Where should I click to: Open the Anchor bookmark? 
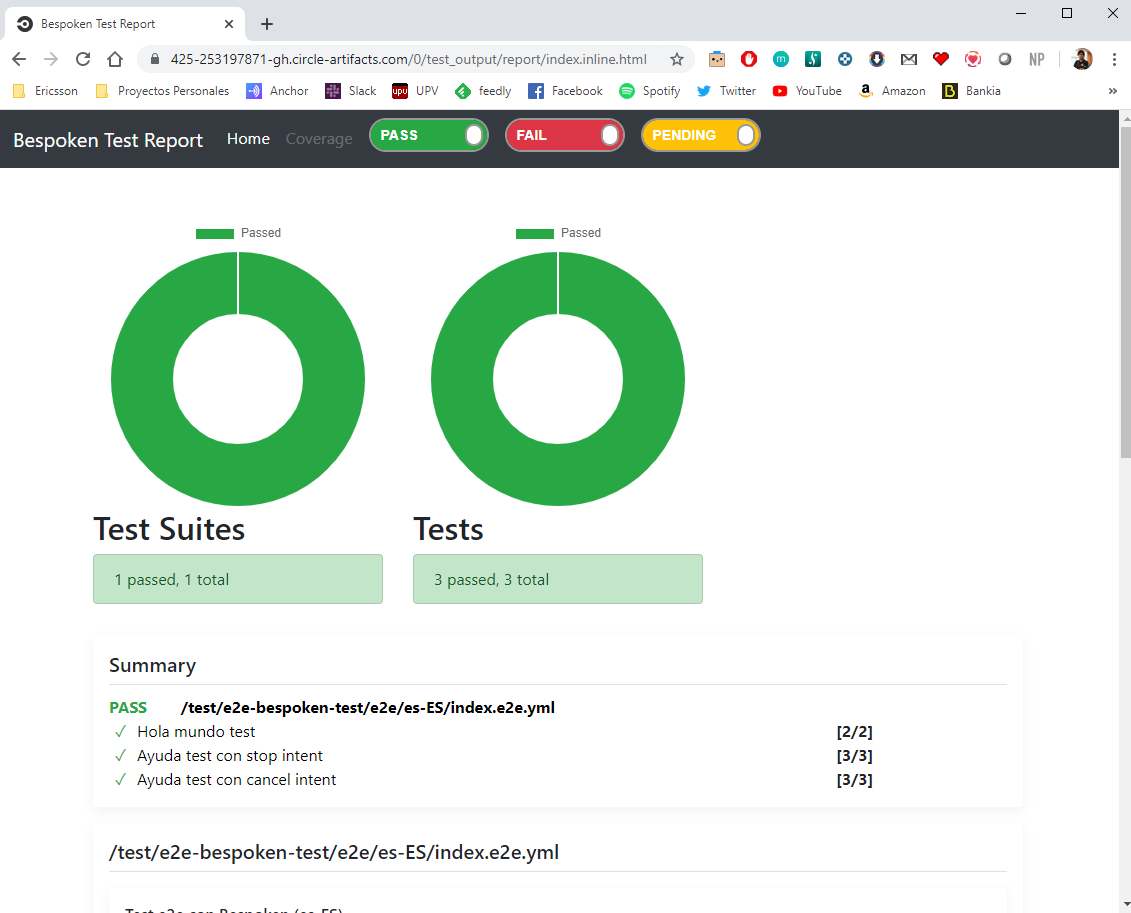click(277, 91)
